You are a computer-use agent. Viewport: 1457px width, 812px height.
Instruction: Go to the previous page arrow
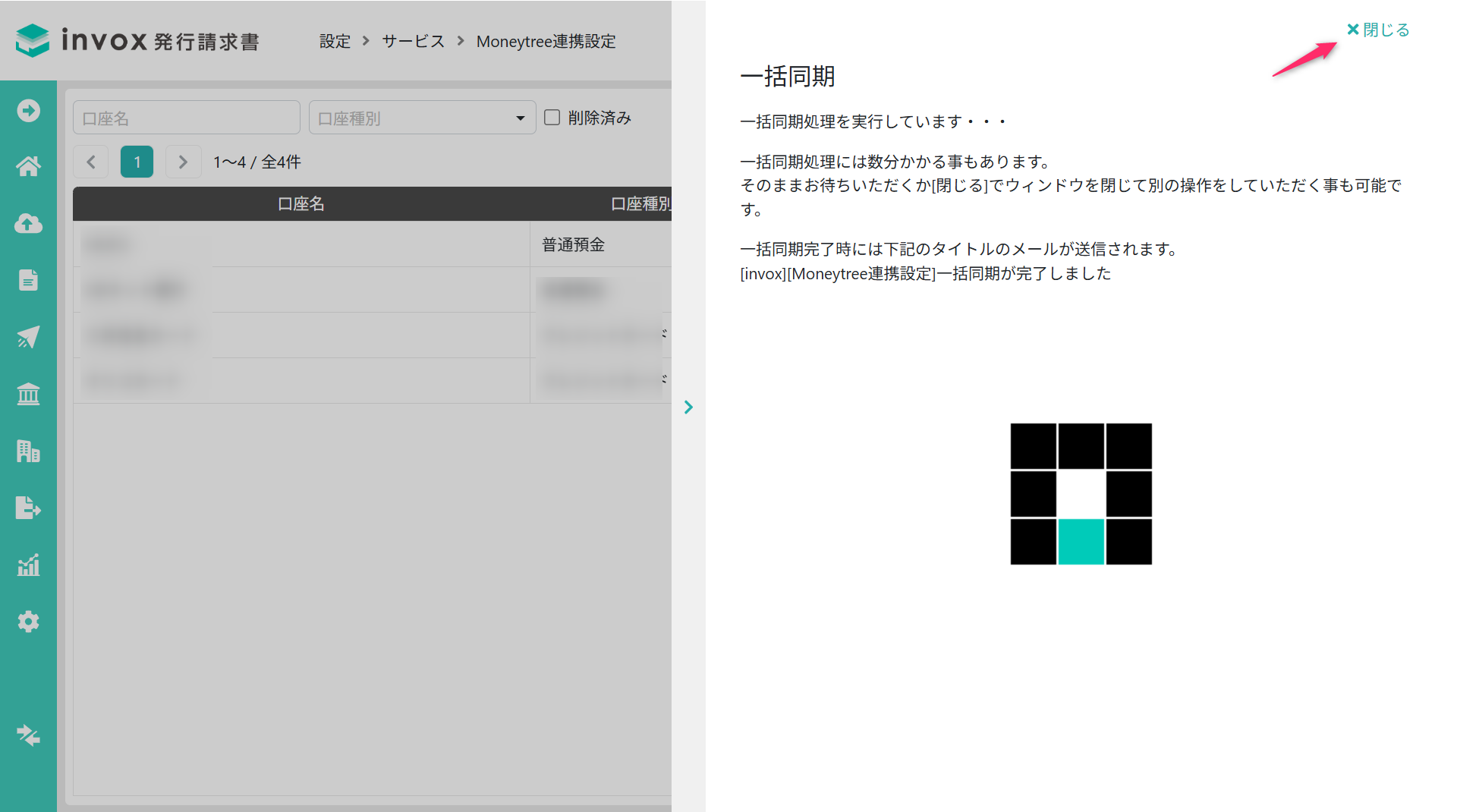(91, 162)
